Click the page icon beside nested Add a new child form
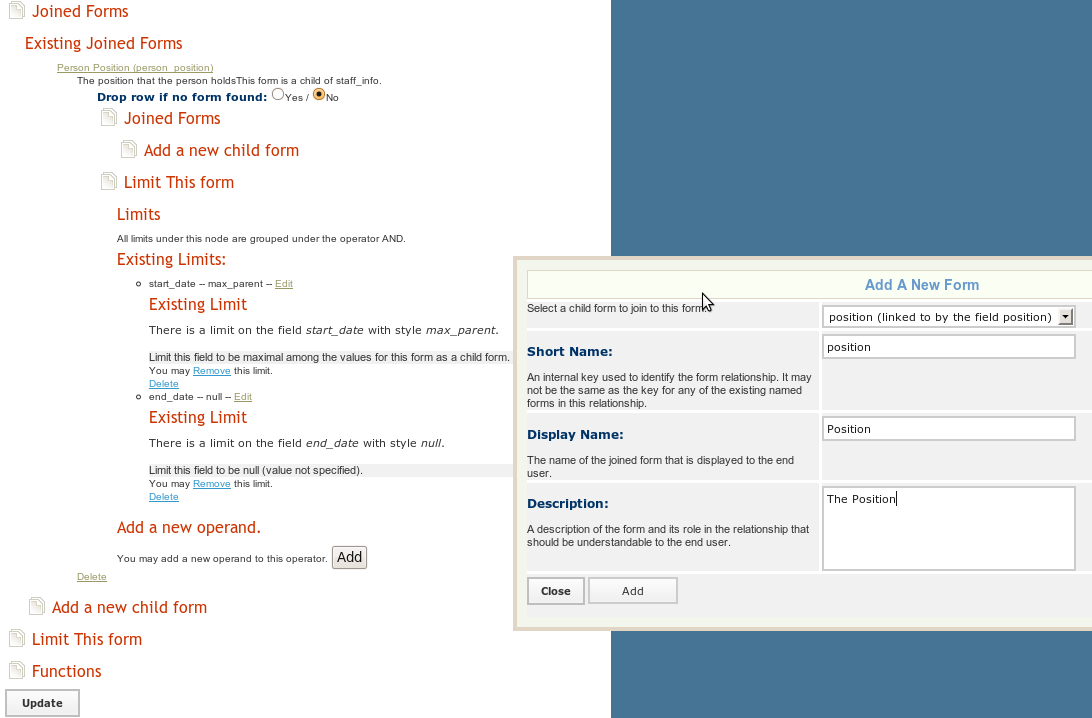This screenshot has width=1092, height=718. pos(129,150)
